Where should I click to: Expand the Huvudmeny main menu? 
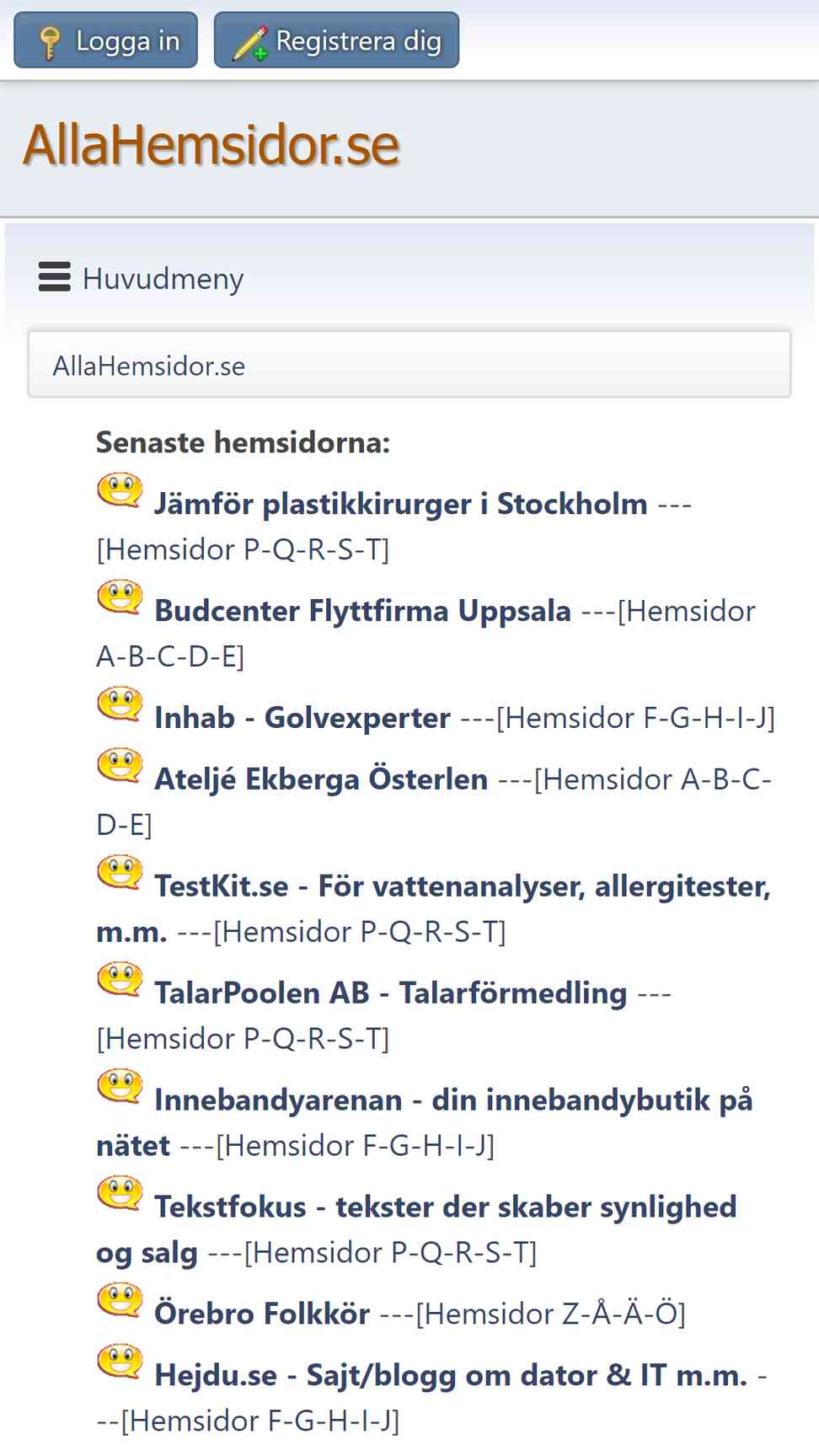point(142,278)
